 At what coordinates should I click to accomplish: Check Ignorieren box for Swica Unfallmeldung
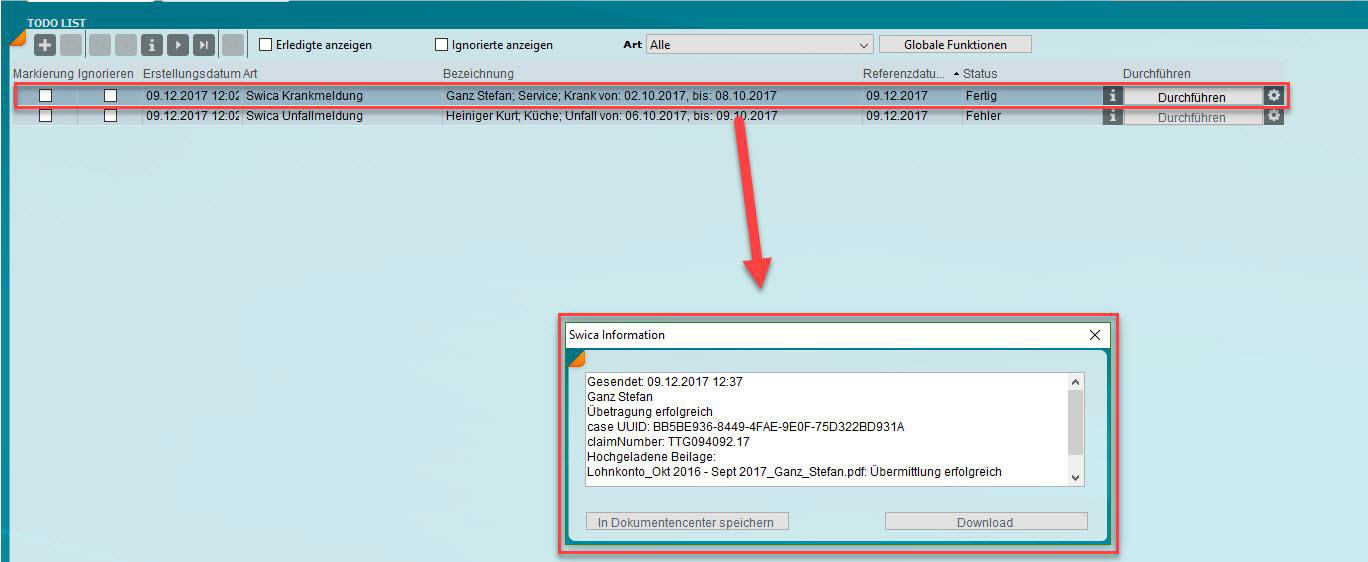coord(110,116)
